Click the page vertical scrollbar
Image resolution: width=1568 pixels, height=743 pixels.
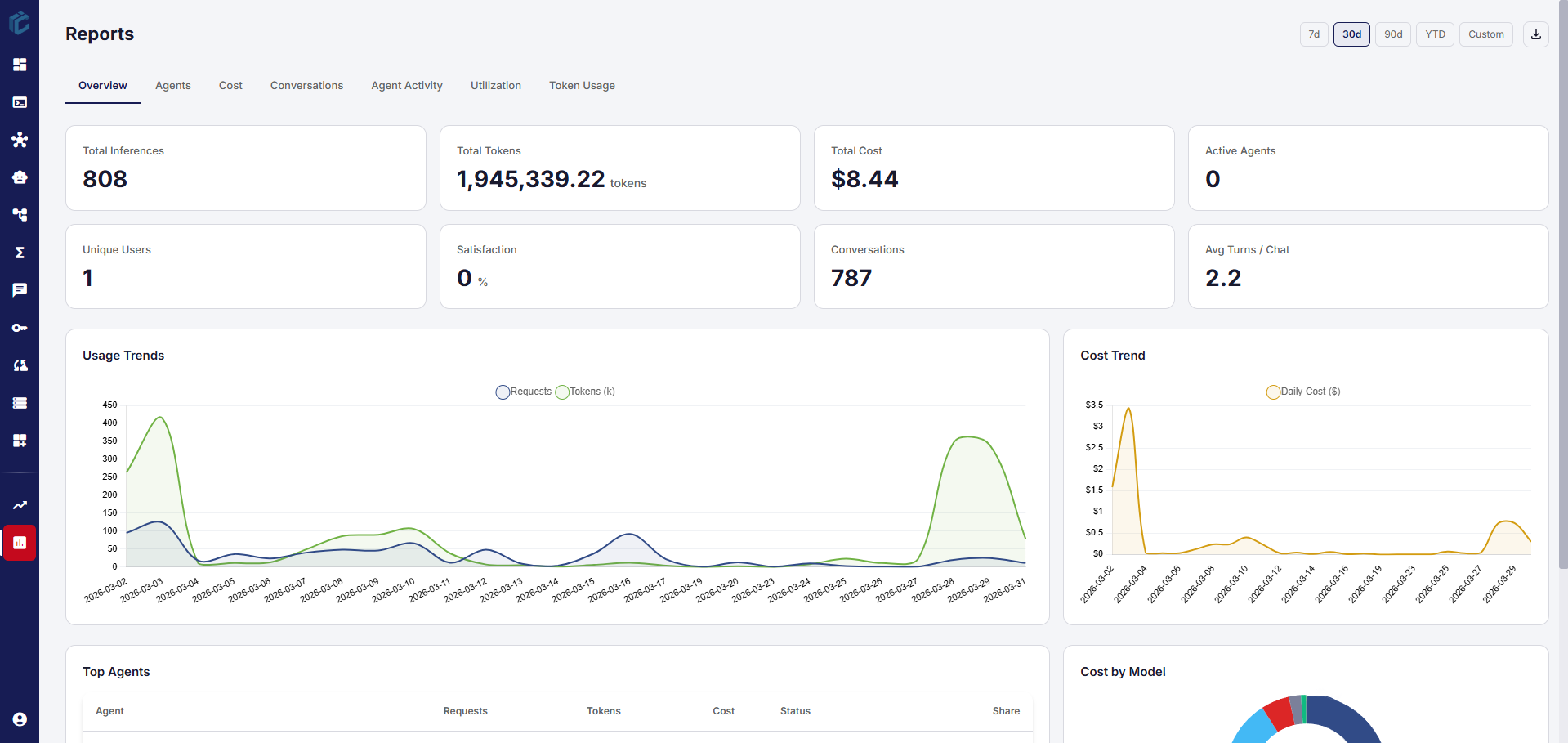1563,284
